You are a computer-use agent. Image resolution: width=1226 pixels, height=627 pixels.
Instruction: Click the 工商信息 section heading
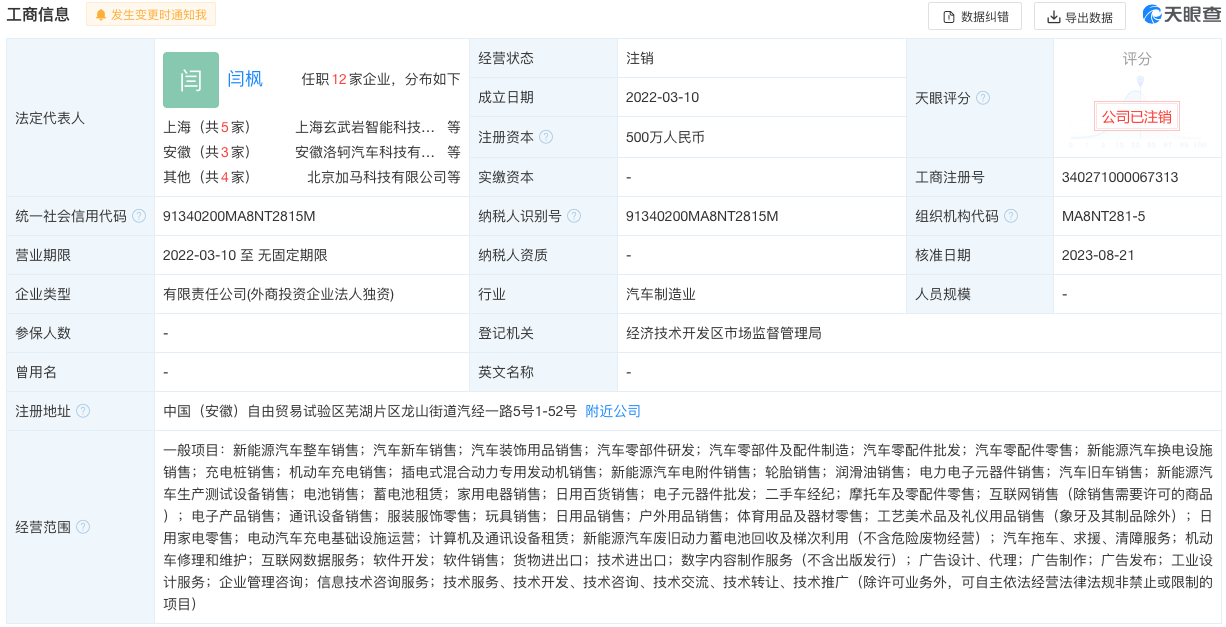pyautogui.click(x=38, y=14)
